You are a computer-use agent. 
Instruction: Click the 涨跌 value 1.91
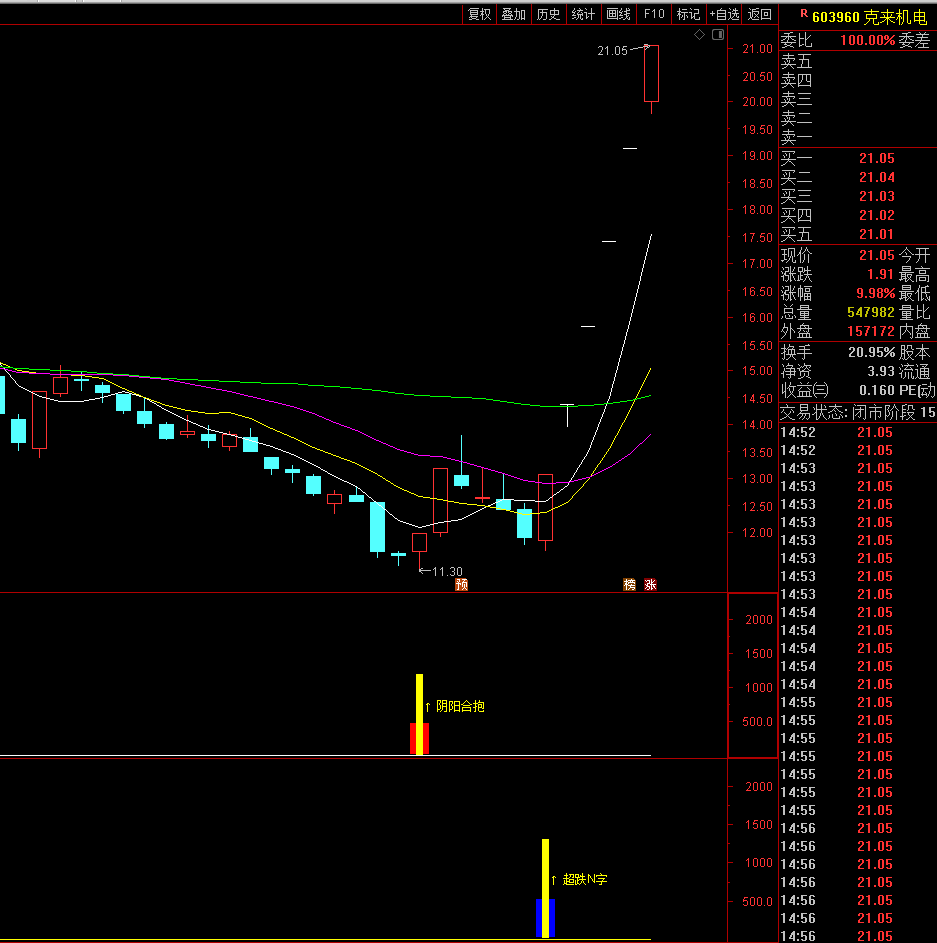[x=880, y=274]
